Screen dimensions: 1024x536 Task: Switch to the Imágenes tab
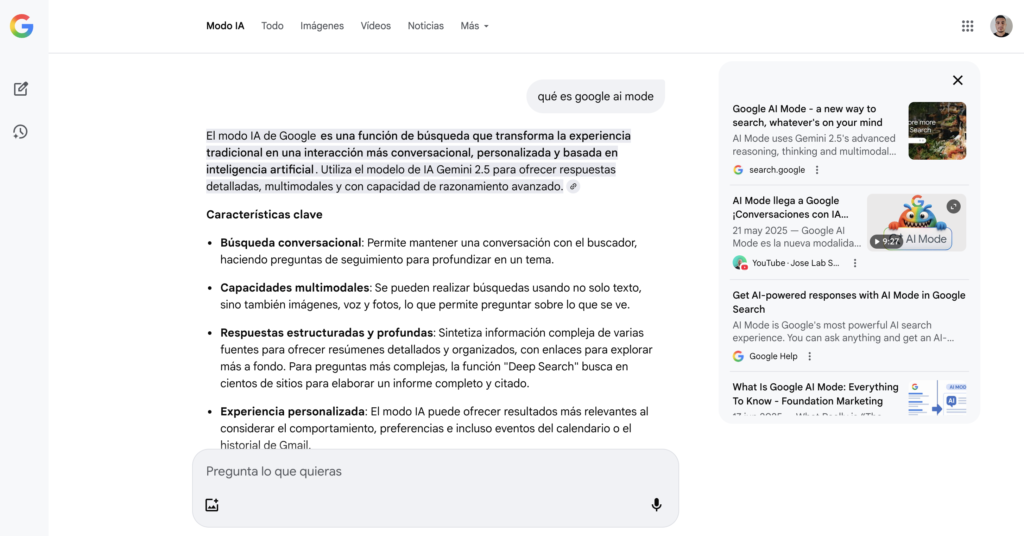[x=322, y=26]
